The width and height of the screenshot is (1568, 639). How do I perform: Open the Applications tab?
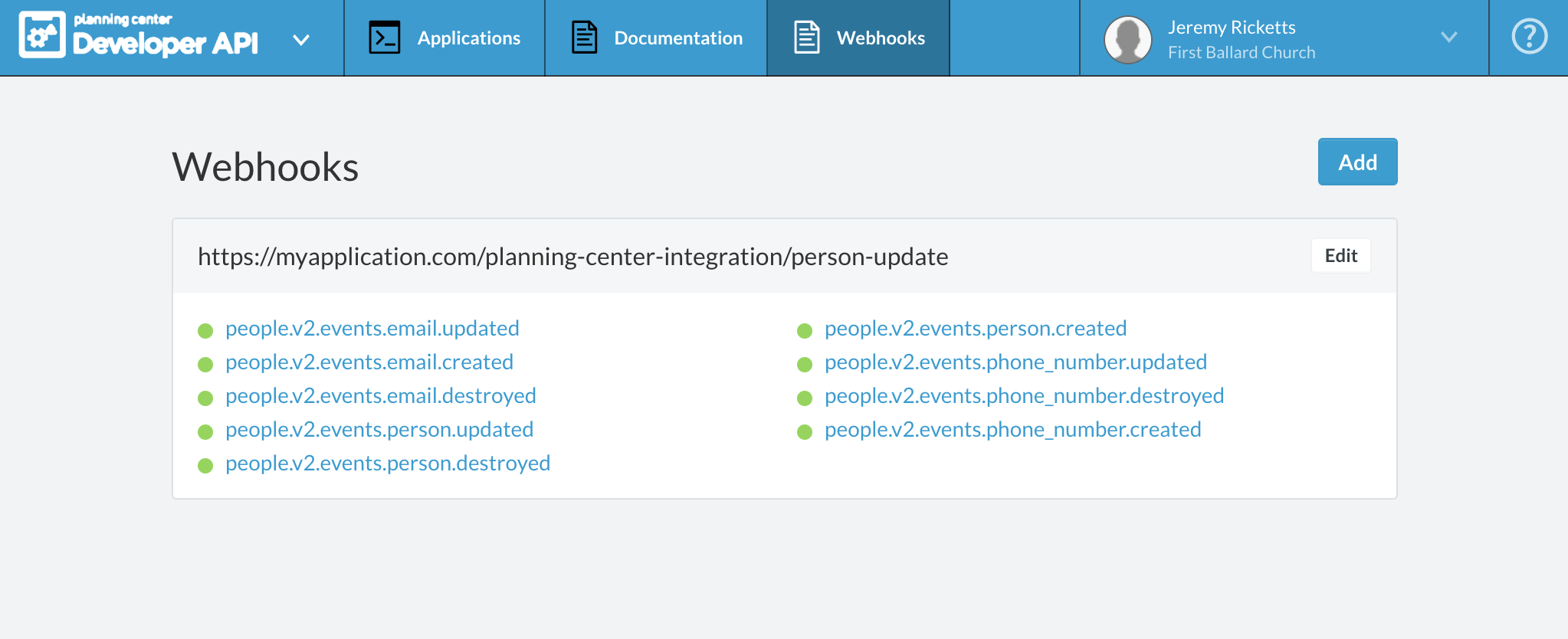(x=468, y=38)
